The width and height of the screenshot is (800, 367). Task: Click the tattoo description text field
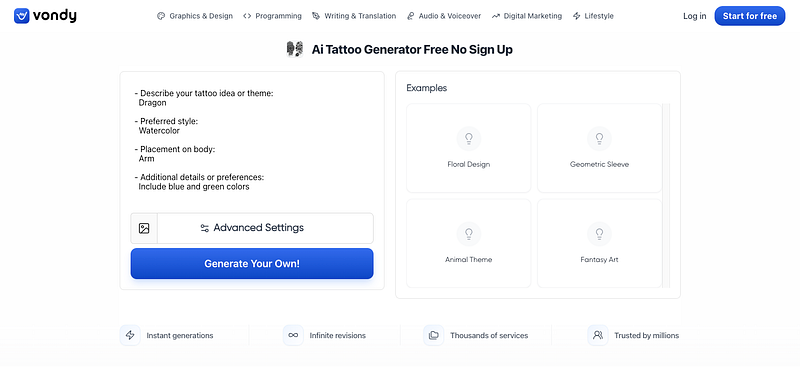coord(252,140)
